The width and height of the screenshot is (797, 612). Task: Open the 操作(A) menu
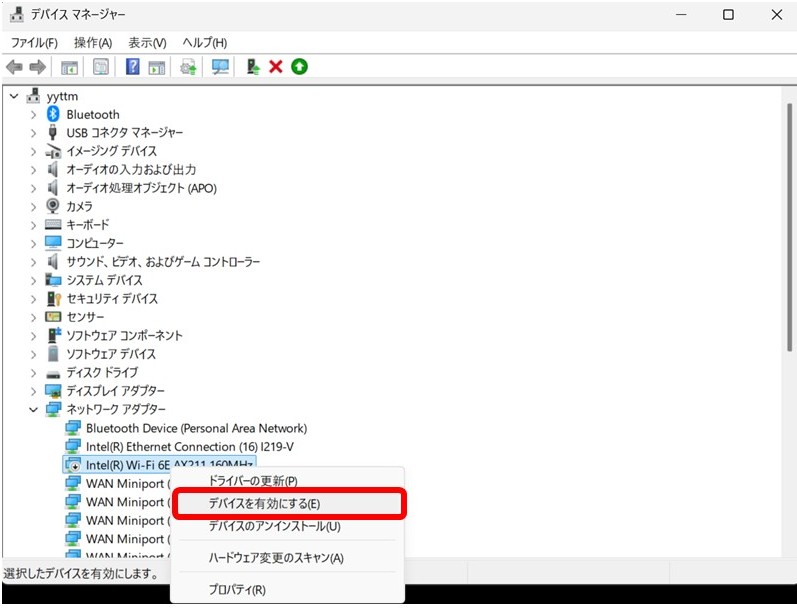tap(93, 43)
